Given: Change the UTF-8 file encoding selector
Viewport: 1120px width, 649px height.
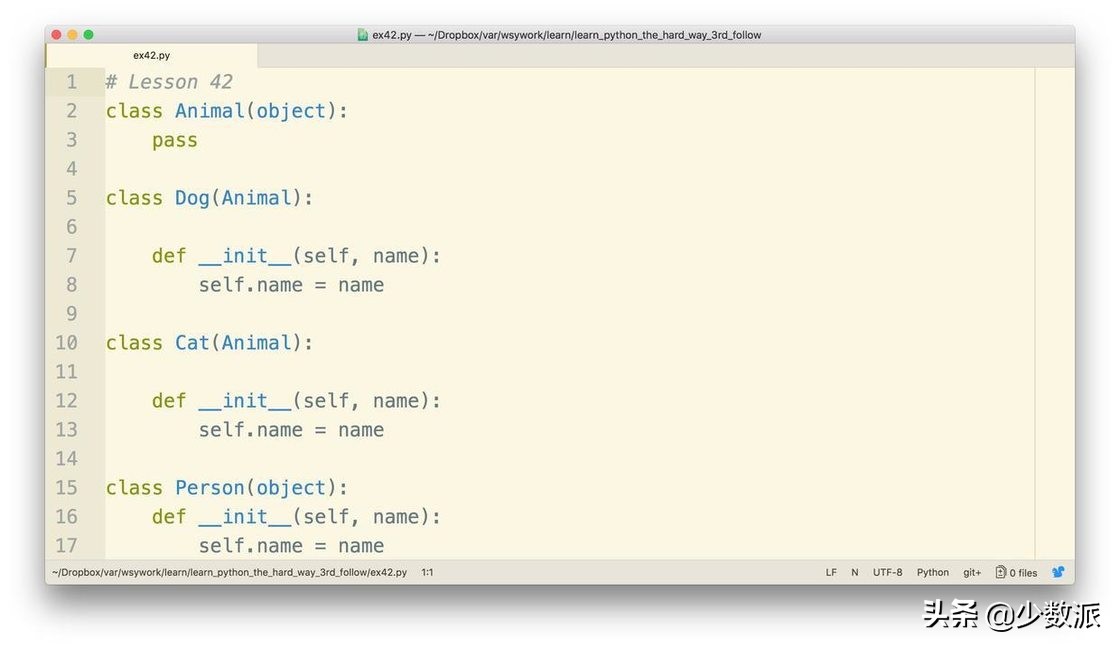Looking at the screenshot, I should (x=887, y=572).
